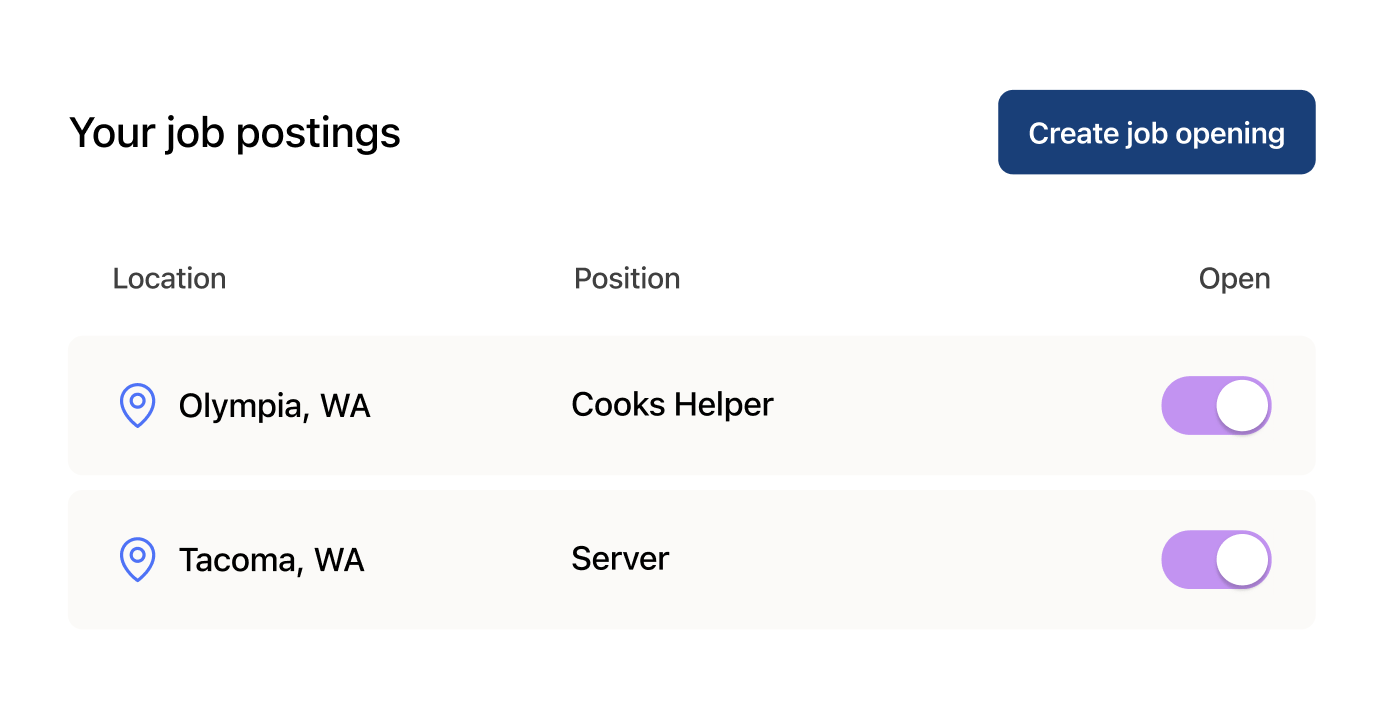Click the Position column header
Image resolution: width=1393 pixels, height=723 pixels.
[x=627, y=278]
